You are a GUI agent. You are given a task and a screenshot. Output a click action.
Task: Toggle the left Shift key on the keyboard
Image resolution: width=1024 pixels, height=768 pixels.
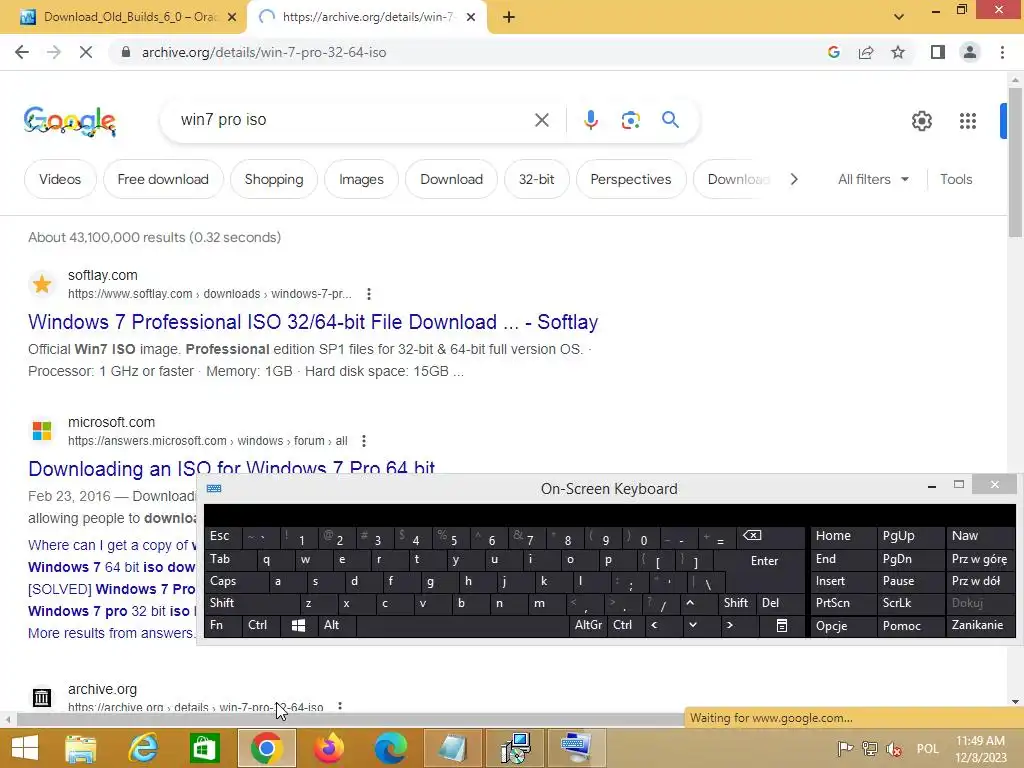click(x=253, y=603)
